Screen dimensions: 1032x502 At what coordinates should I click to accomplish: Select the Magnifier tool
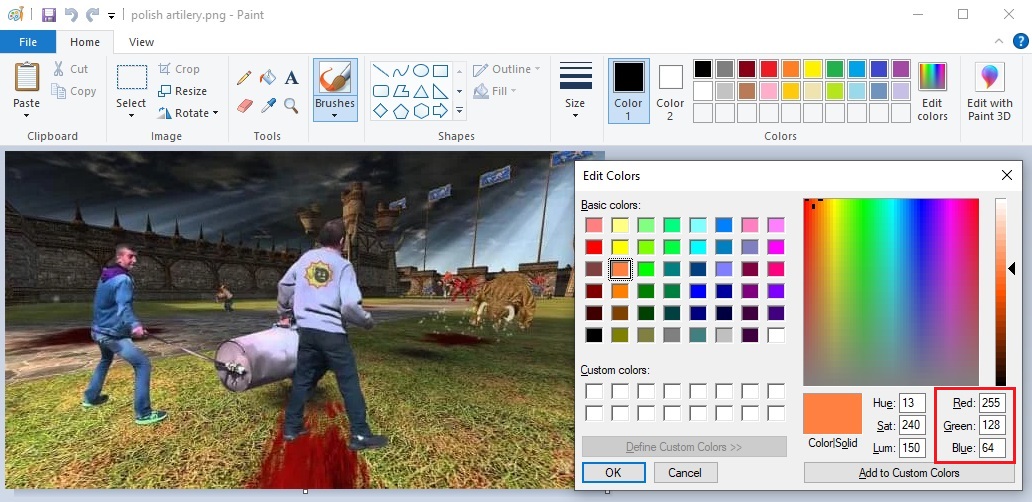pyautogui.click(x=291, y=105)
